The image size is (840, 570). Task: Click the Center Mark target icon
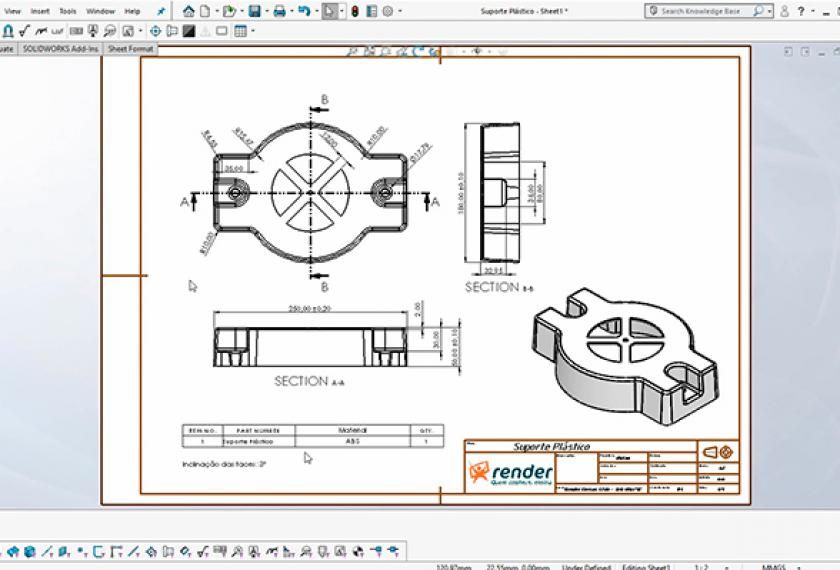pos(155,31)
